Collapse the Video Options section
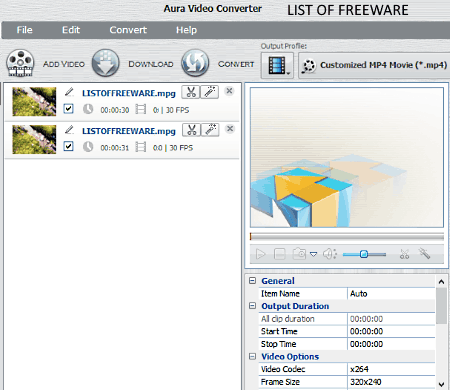This screenshot has height=390, width=450. pos(253,356)
